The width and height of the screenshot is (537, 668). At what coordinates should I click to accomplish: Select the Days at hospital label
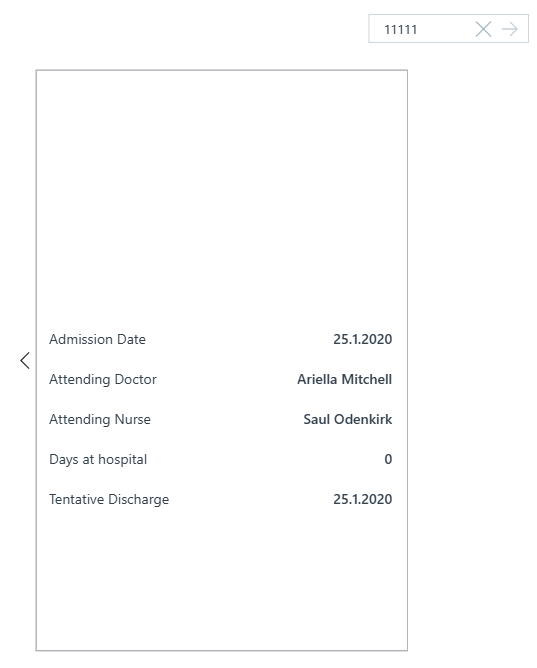(x=98, y=459)
